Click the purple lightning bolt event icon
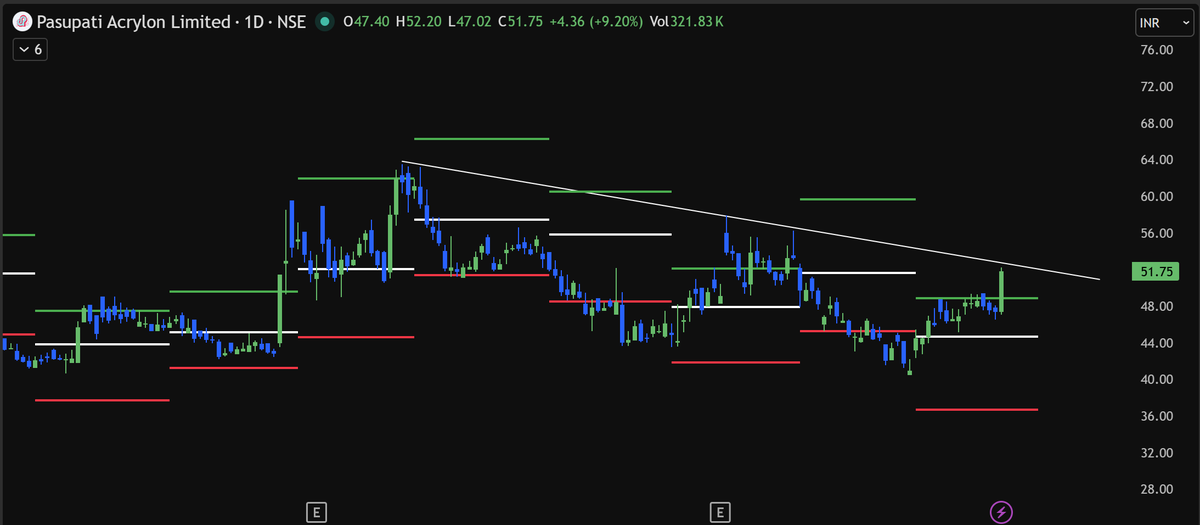The height and width of the screenshot is (525, 1200). tap(1001, 513)
